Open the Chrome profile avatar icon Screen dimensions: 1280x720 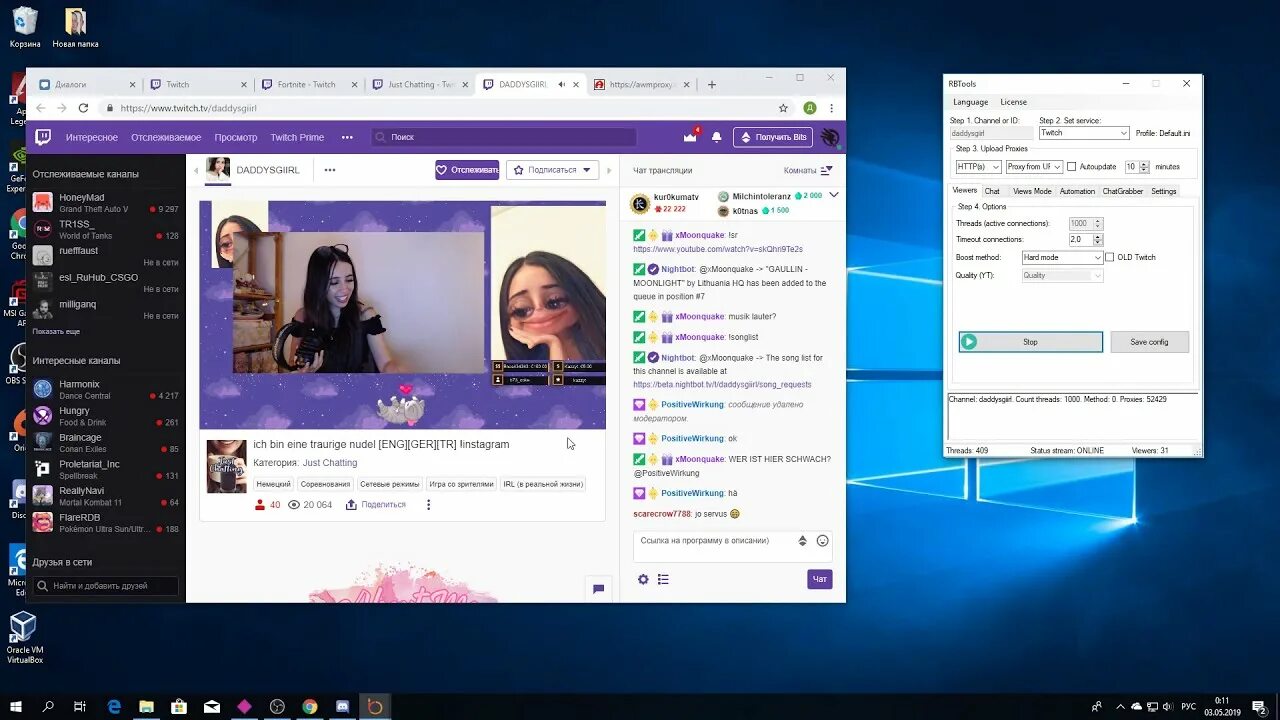click(x=809, y=108)
